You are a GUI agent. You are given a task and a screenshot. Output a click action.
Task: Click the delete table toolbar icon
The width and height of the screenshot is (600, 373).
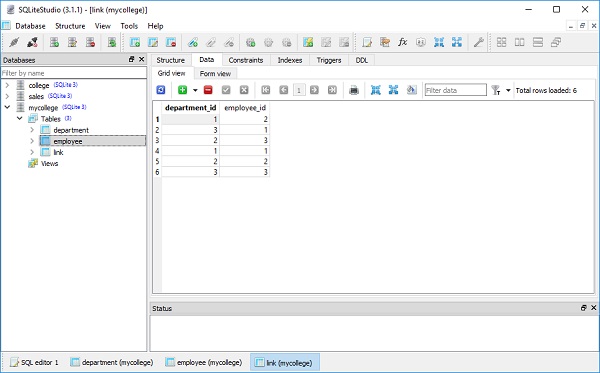(171, 42)
